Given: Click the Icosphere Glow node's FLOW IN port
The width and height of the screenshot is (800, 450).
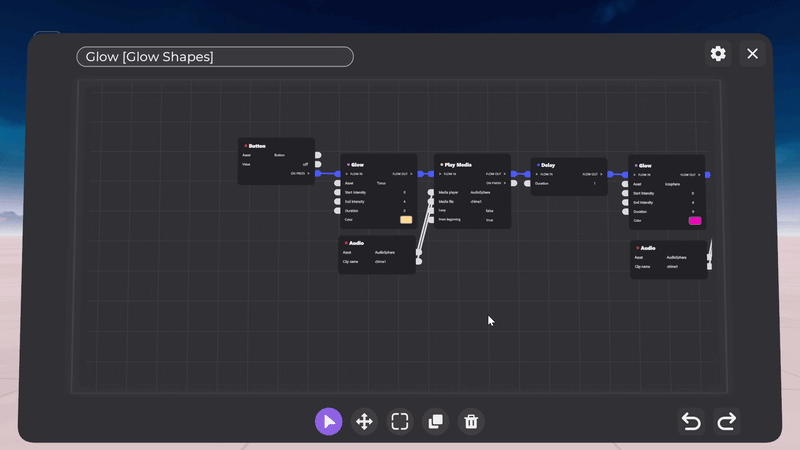Looking at the screenshot, I should (x=626, y=175).
